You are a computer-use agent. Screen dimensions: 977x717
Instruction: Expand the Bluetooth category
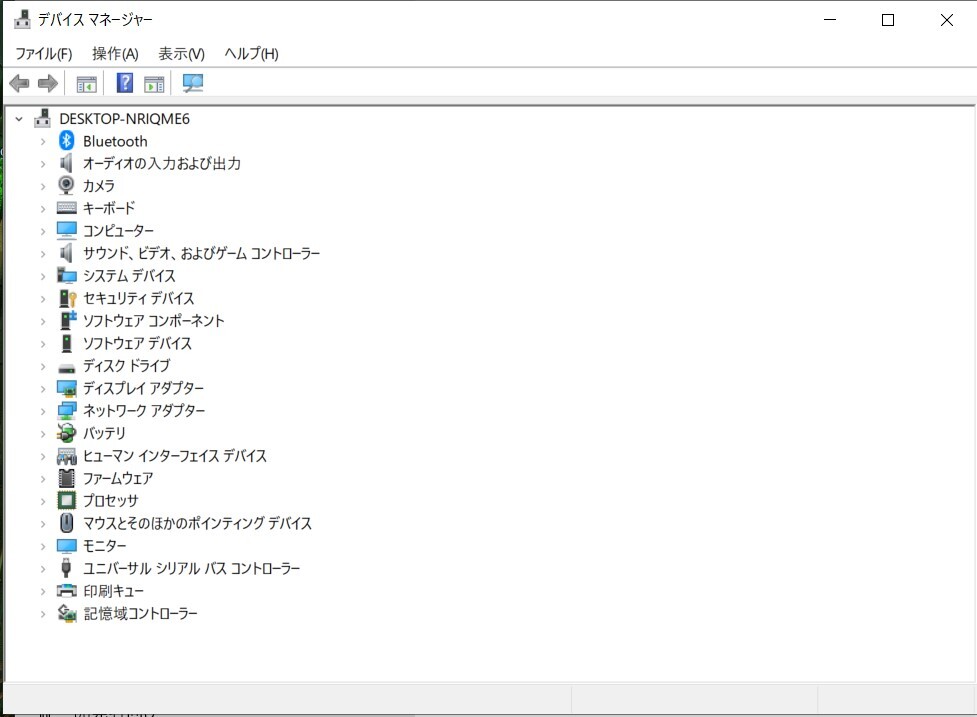(43, 141)
